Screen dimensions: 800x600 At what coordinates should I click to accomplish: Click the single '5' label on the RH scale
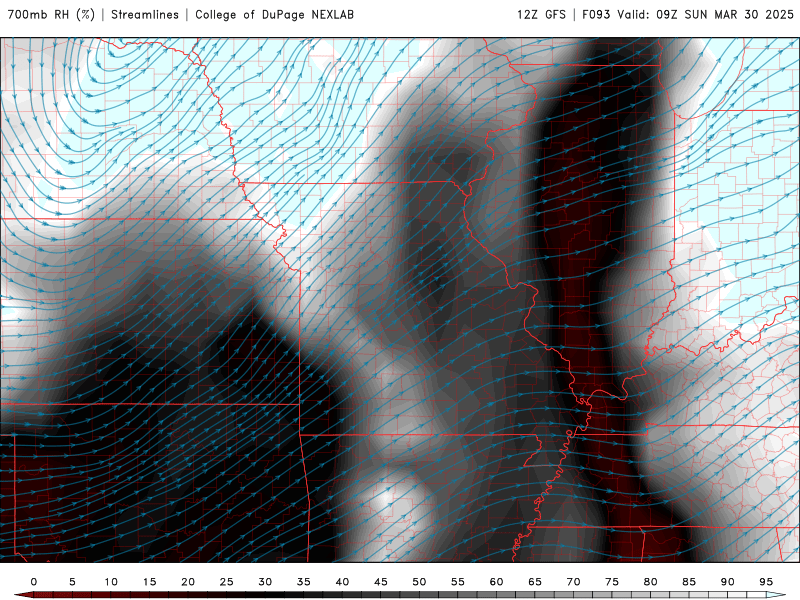click(x=72, y=582)
